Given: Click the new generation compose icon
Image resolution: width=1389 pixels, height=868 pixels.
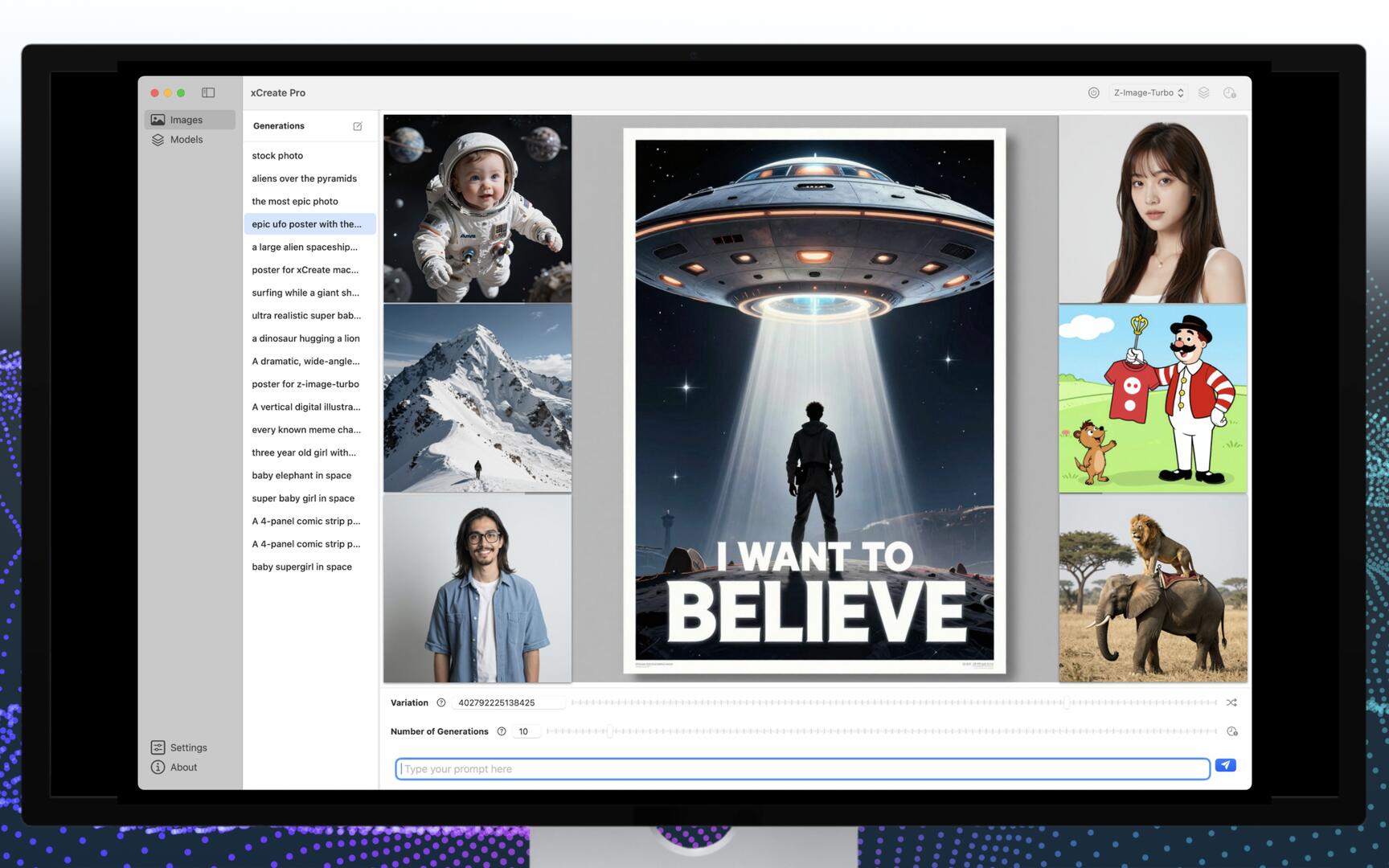Looking at the screenshot, I should pos(358,126).
